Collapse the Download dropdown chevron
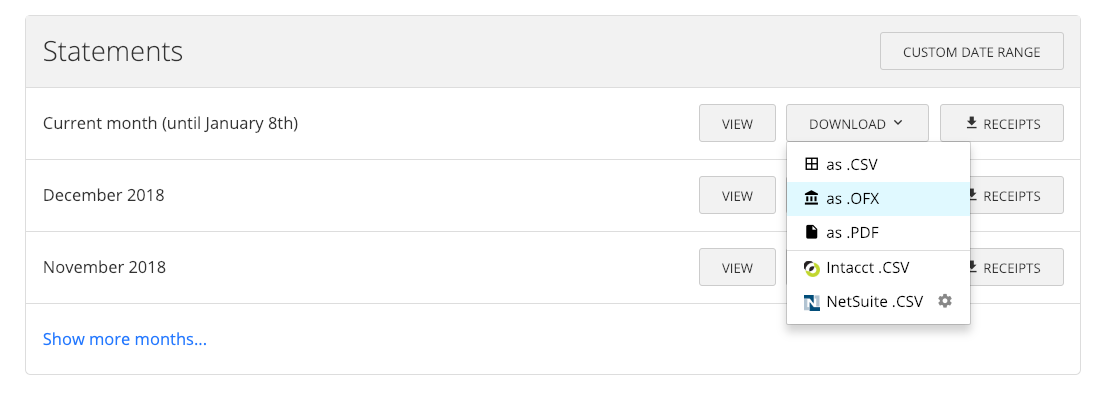Image resolution: width=1100 pixels, height=395 pixels. point(898,123)
